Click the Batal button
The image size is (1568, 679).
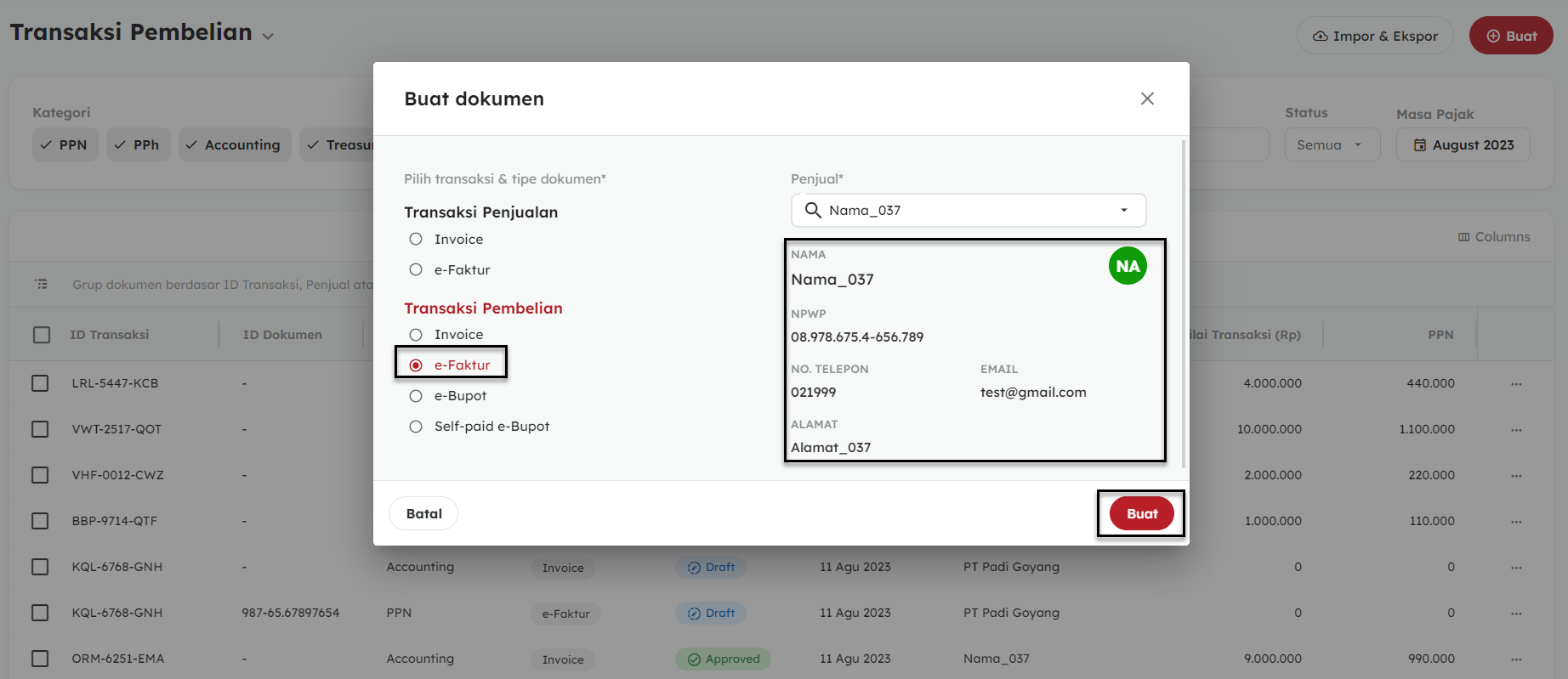pyautogui.click(x=423, y=513)
